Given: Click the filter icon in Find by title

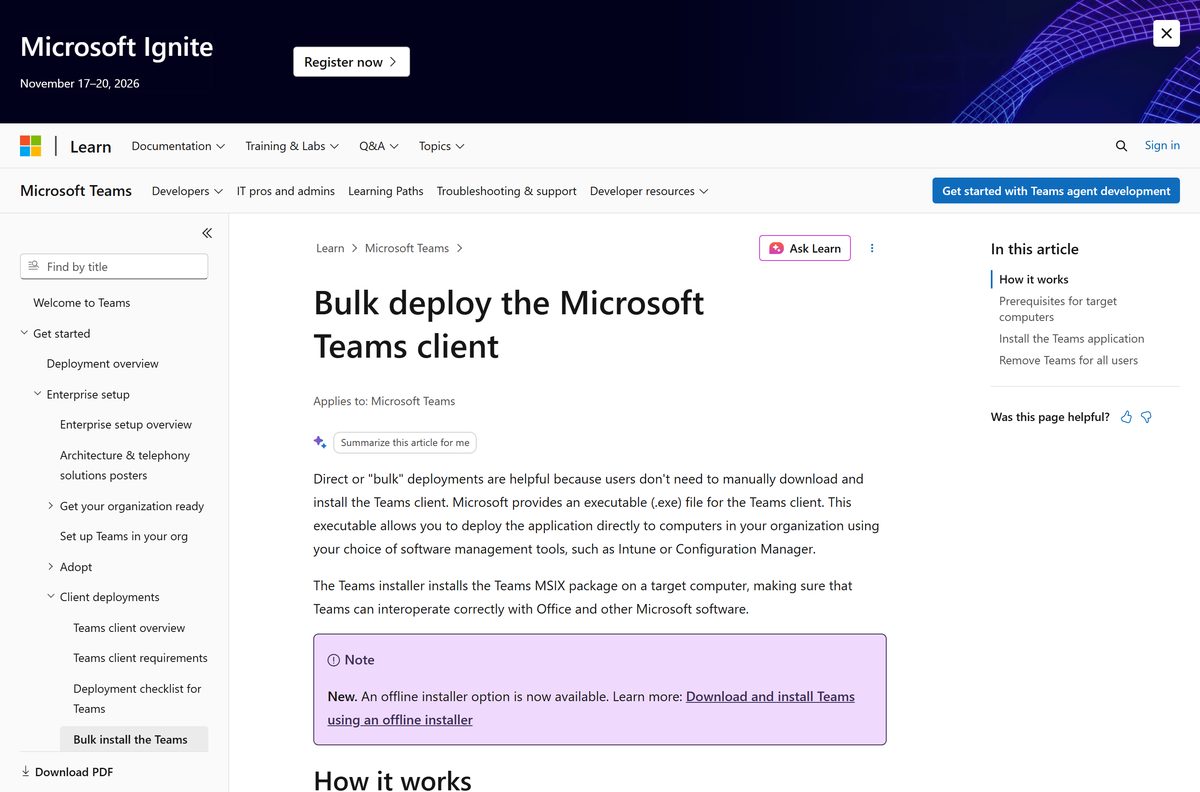Looking at the screenshot, I should tap(34, 266).
